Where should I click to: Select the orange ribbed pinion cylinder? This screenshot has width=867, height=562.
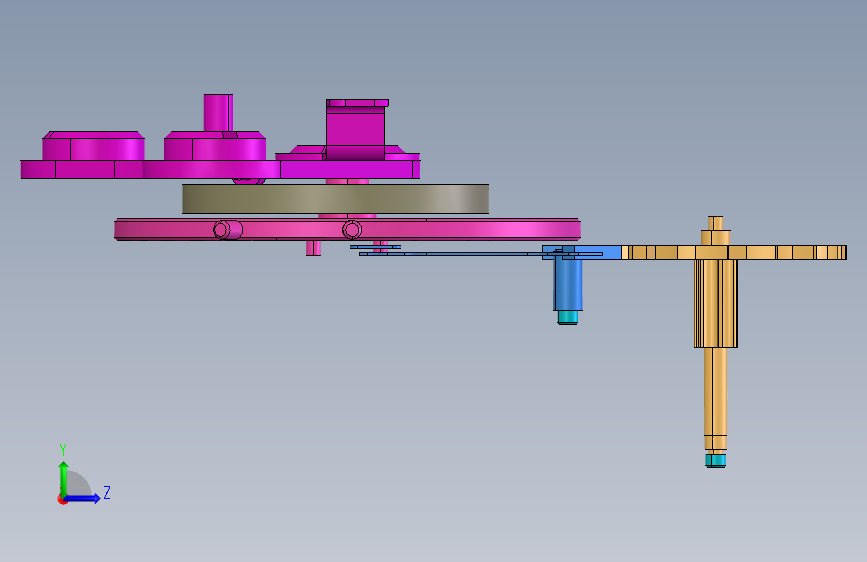(x=715, y=303)
